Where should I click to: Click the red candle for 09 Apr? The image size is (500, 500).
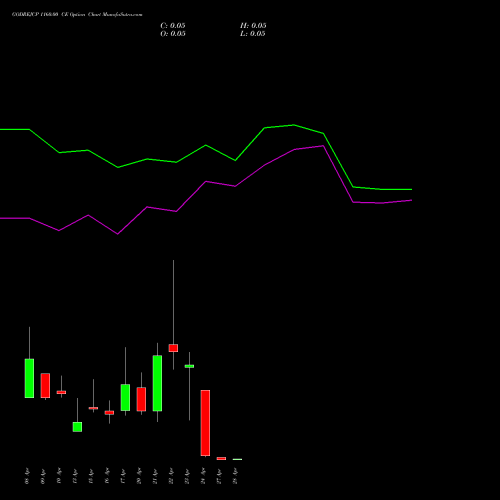[x=45, y=385]
